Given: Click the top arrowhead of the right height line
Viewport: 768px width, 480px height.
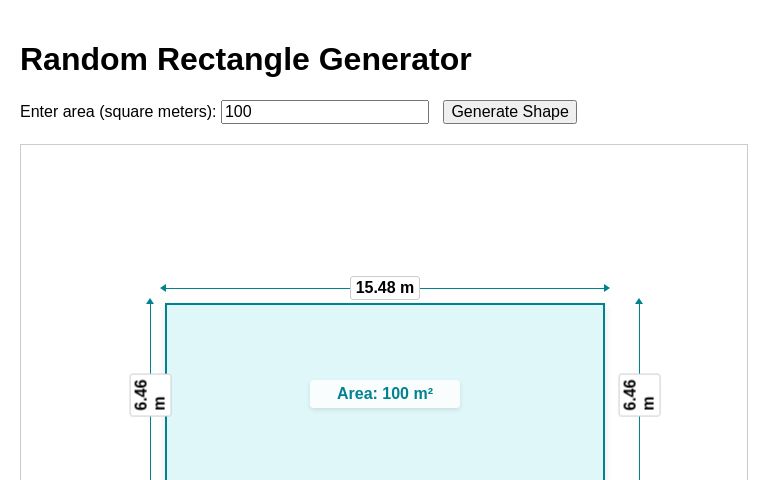Looking at the screenshot, I should click(x=639, y=301).
